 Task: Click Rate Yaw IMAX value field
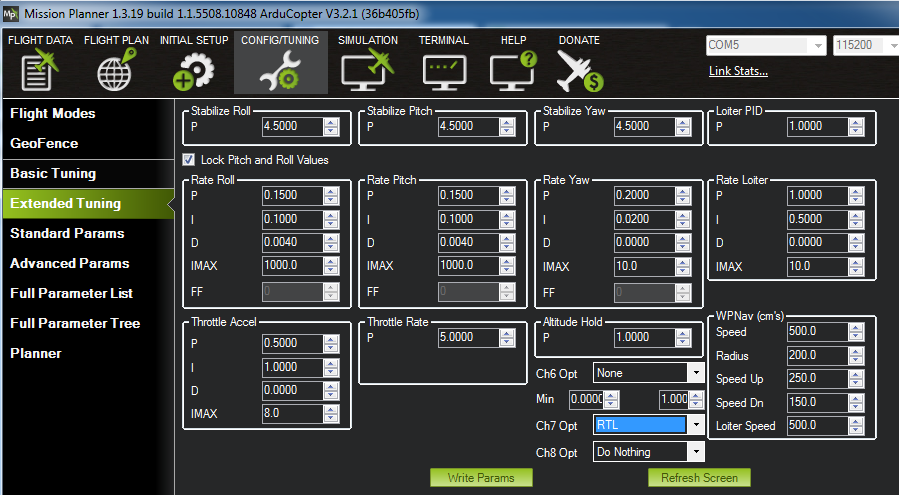pyautogui.click(x=644, y=266)
